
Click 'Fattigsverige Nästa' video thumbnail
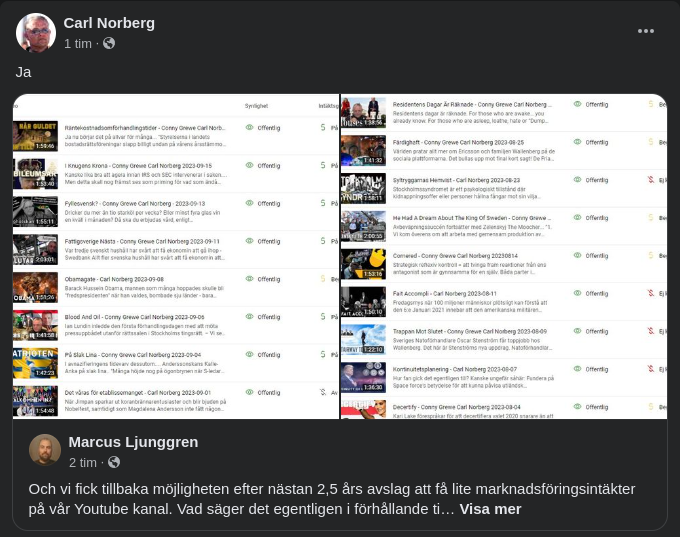tap(35, 250)
